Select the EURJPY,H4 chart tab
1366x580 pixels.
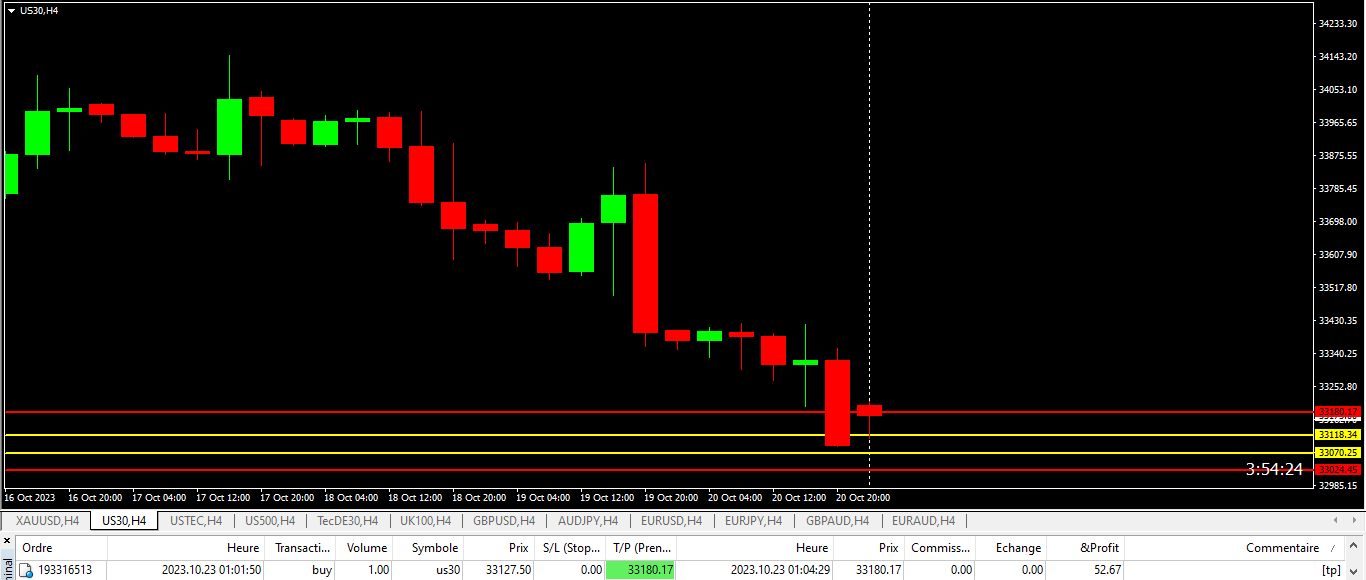pyautogui.click(x=754, y=521)
